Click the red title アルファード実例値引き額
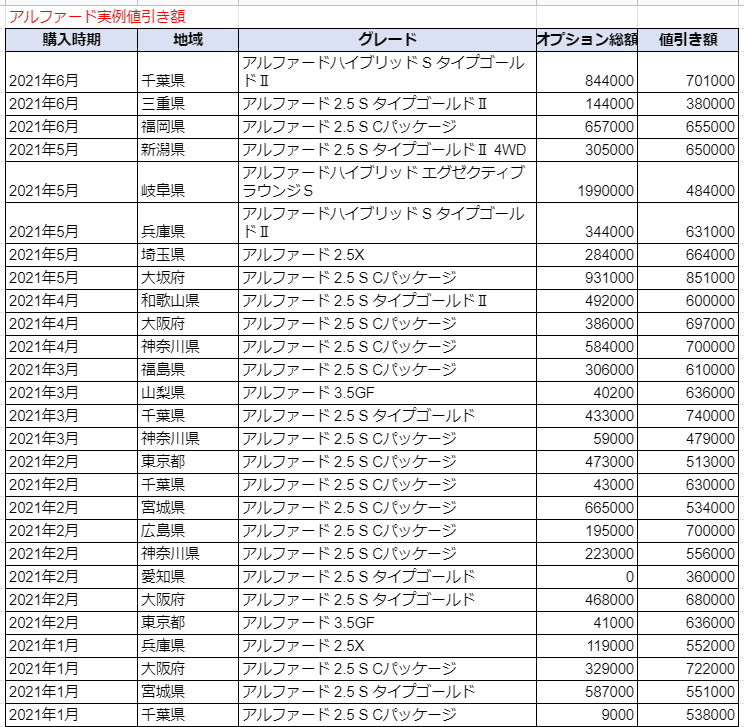 (x=97, y=17)
